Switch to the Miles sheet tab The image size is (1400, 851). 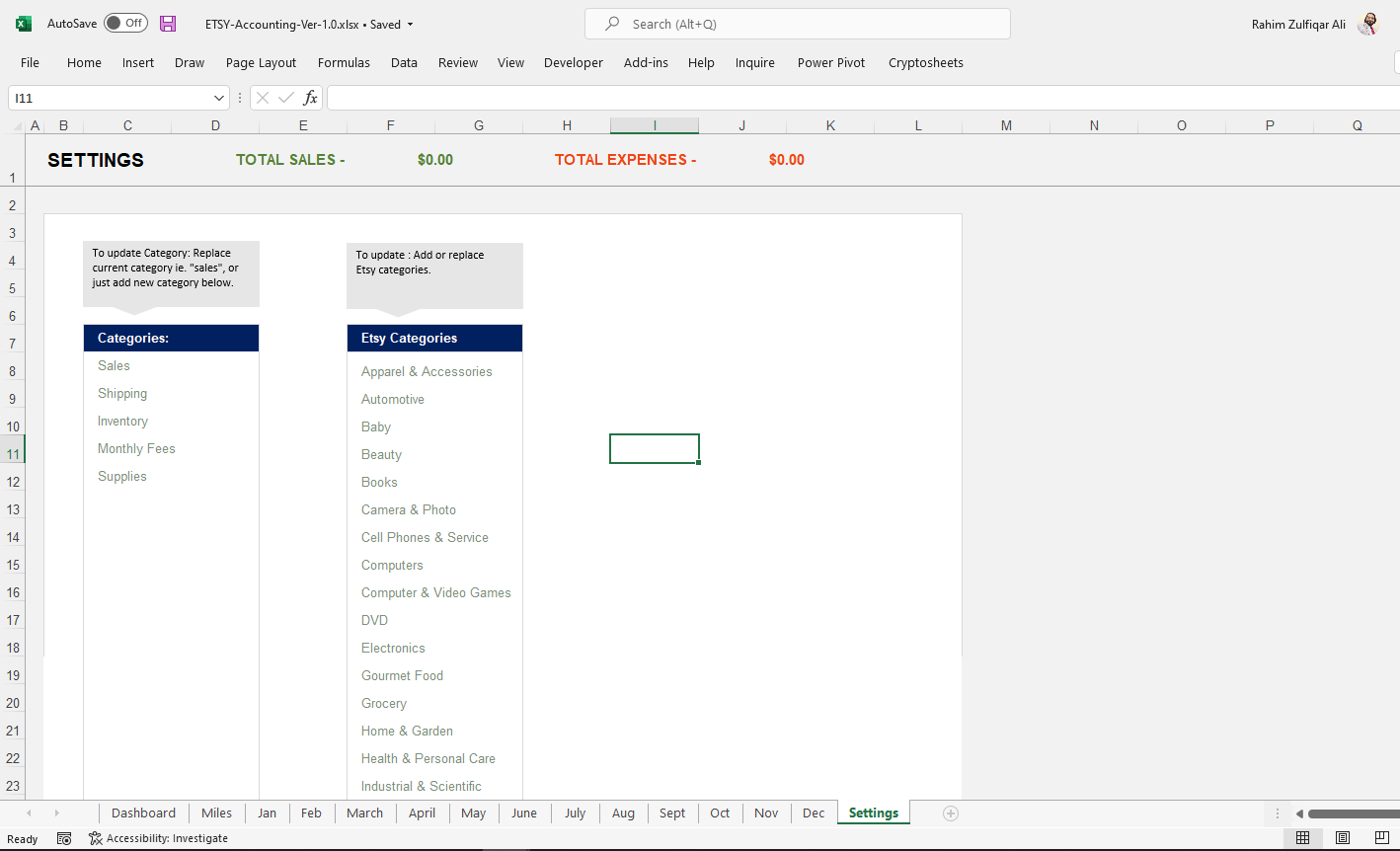(x=216, y=812)
